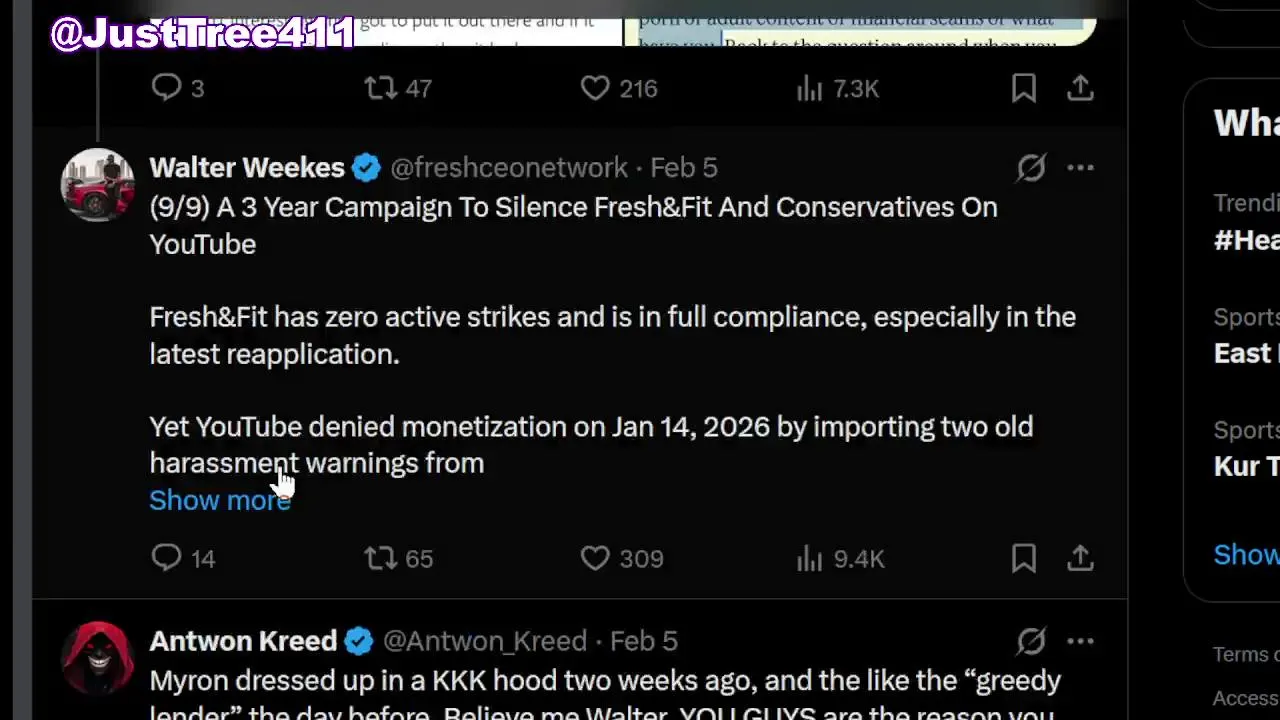Reply to the post with 3 comments
The image size is (1280, 720).
166,88
